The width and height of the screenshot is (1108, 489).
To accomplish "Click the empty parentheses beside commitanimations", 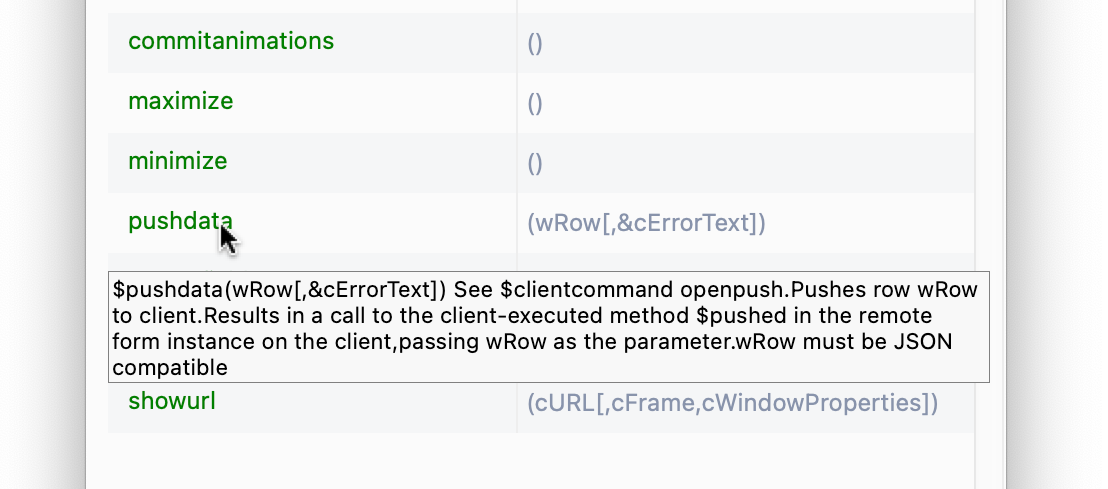I will tap(535, 43).
